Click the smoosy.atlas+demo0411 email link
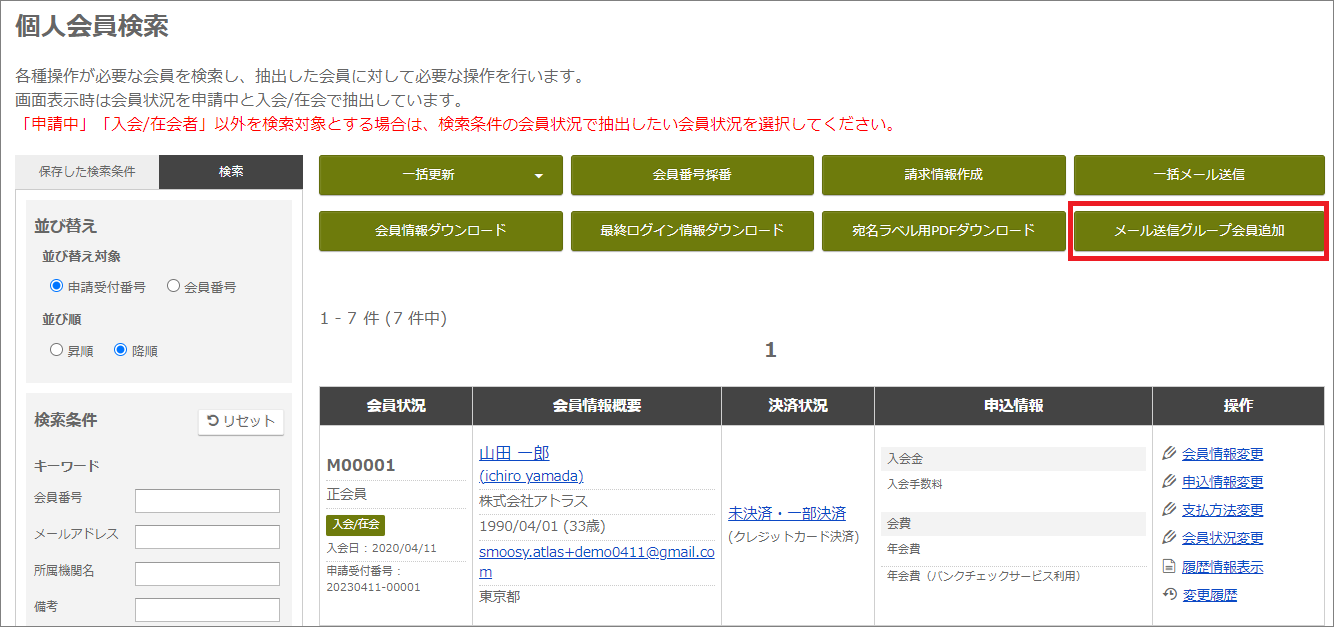Screen dimensions: 1334x627 point(597,561)
